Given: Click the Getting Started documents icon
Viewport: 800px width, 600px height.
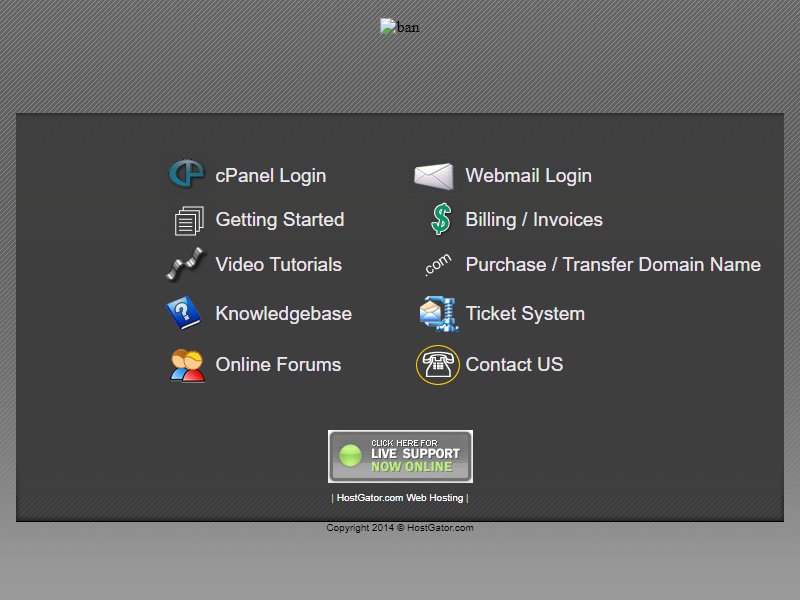Looking at the screenshot, I should point(189,220).
